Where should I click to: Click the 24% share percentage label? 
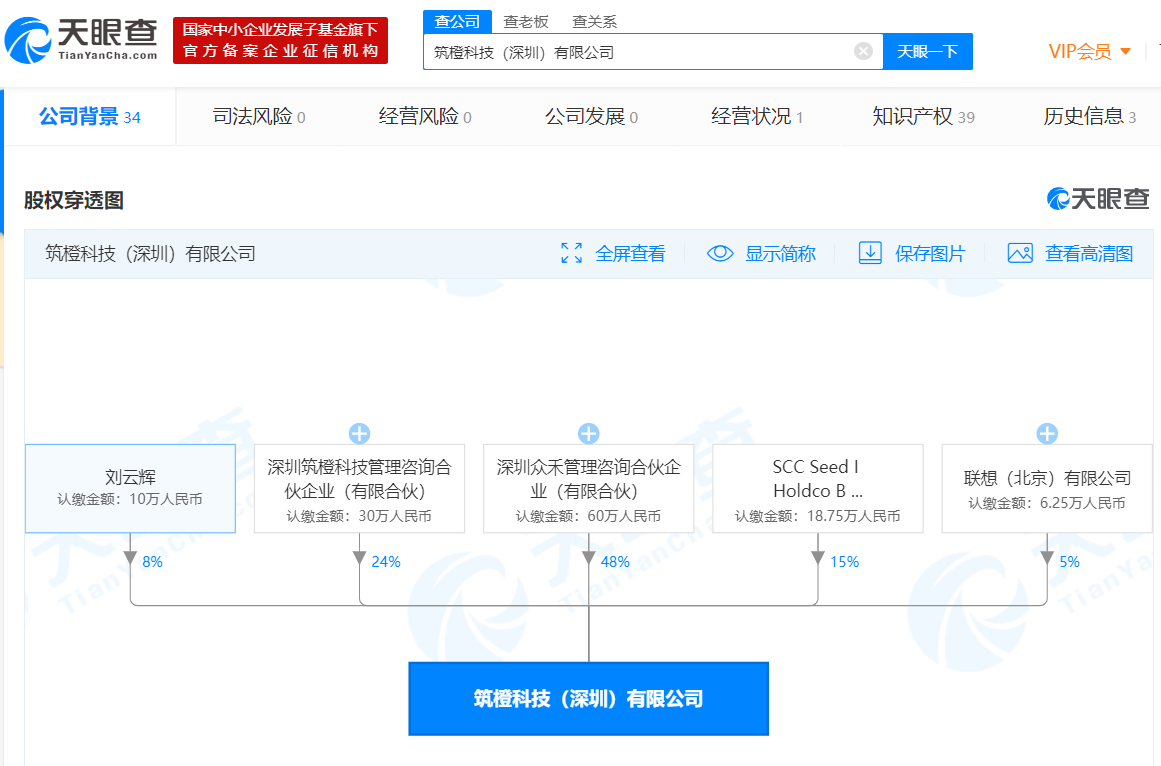[386, 562]
